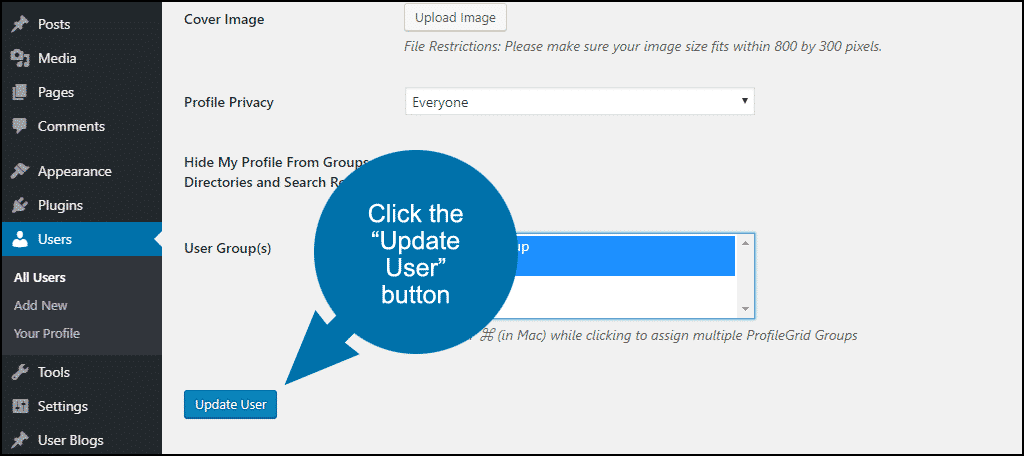Screen dimensions: 1024x456
Task: Click the Pages icon in sidebar
Action: click(x=21, y=92)
